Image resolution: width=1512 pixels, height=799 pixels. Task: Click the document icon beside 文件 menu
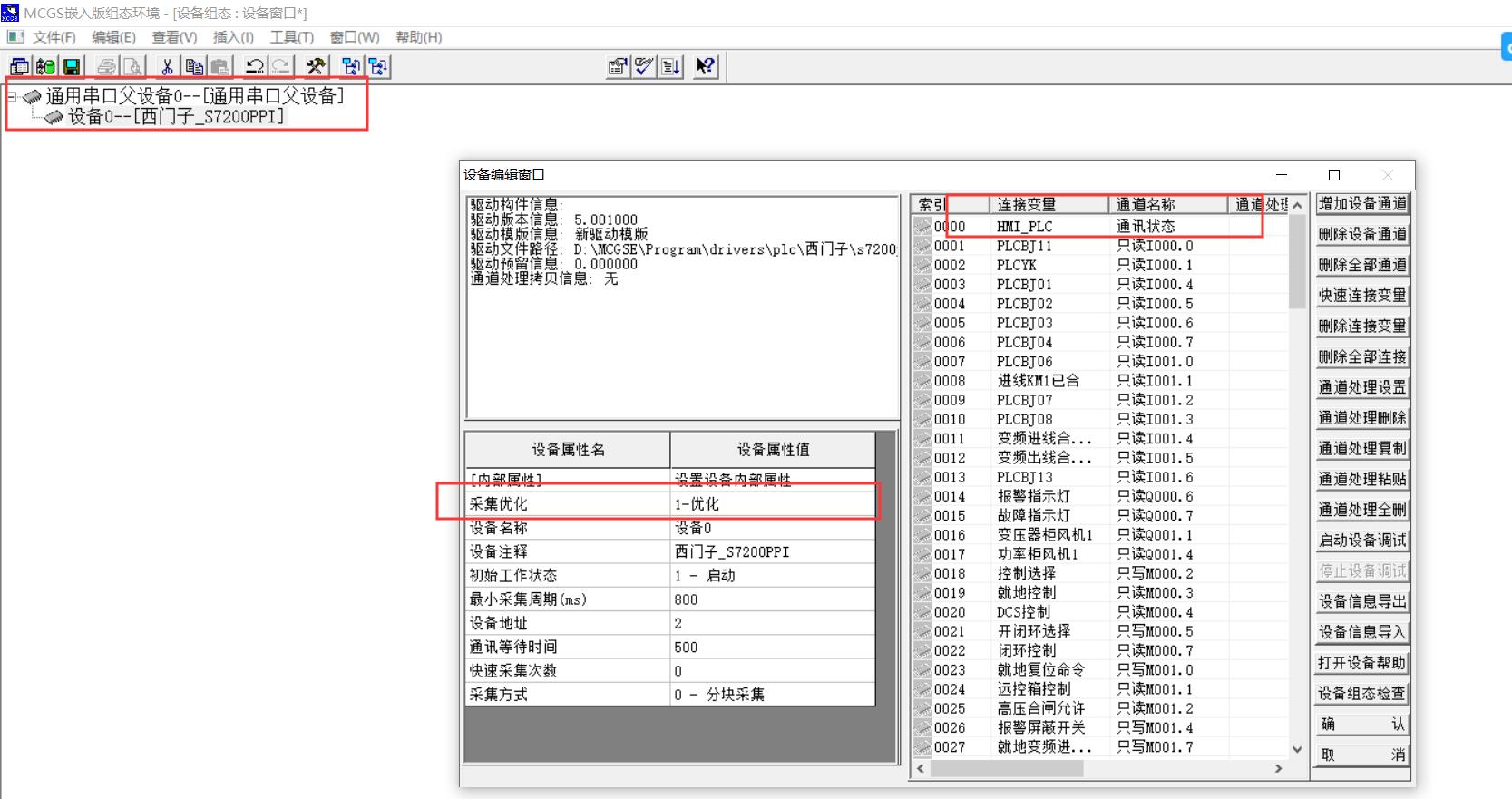15,37
